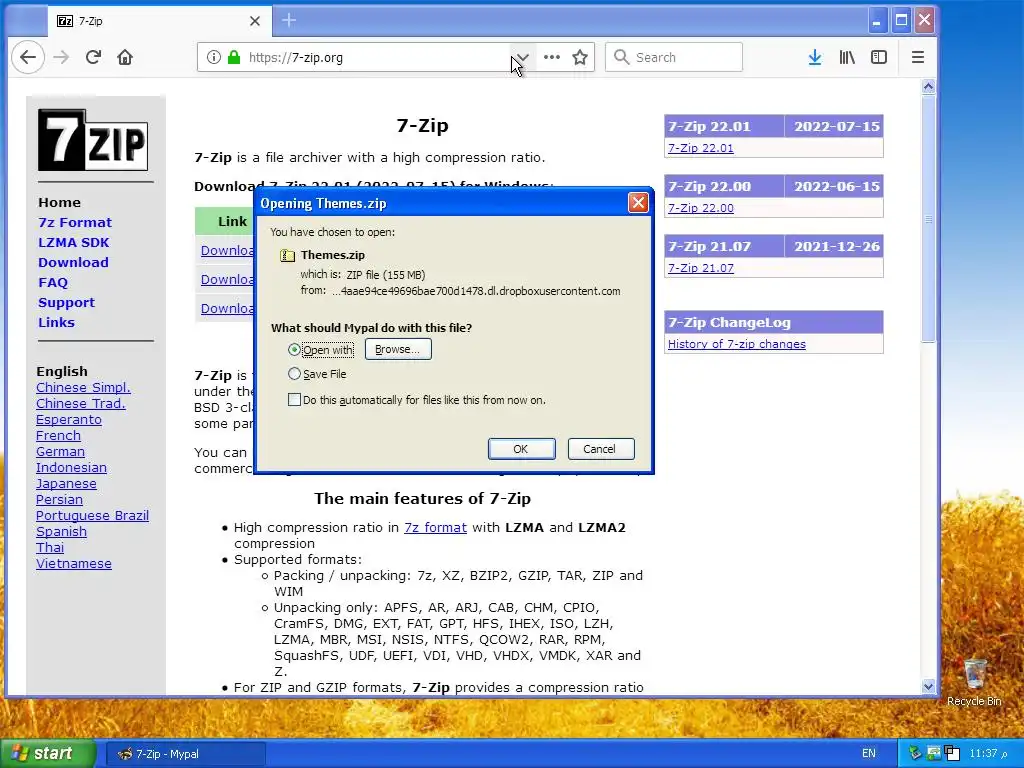Confirm the download with OK
Viewport: 1024px width, 768px height.
coord(521,449)
